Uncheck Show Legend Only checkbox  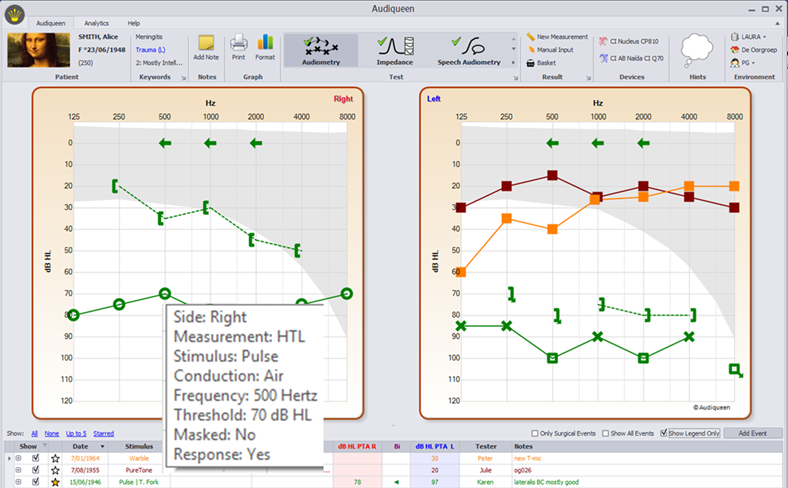point(663,433)
